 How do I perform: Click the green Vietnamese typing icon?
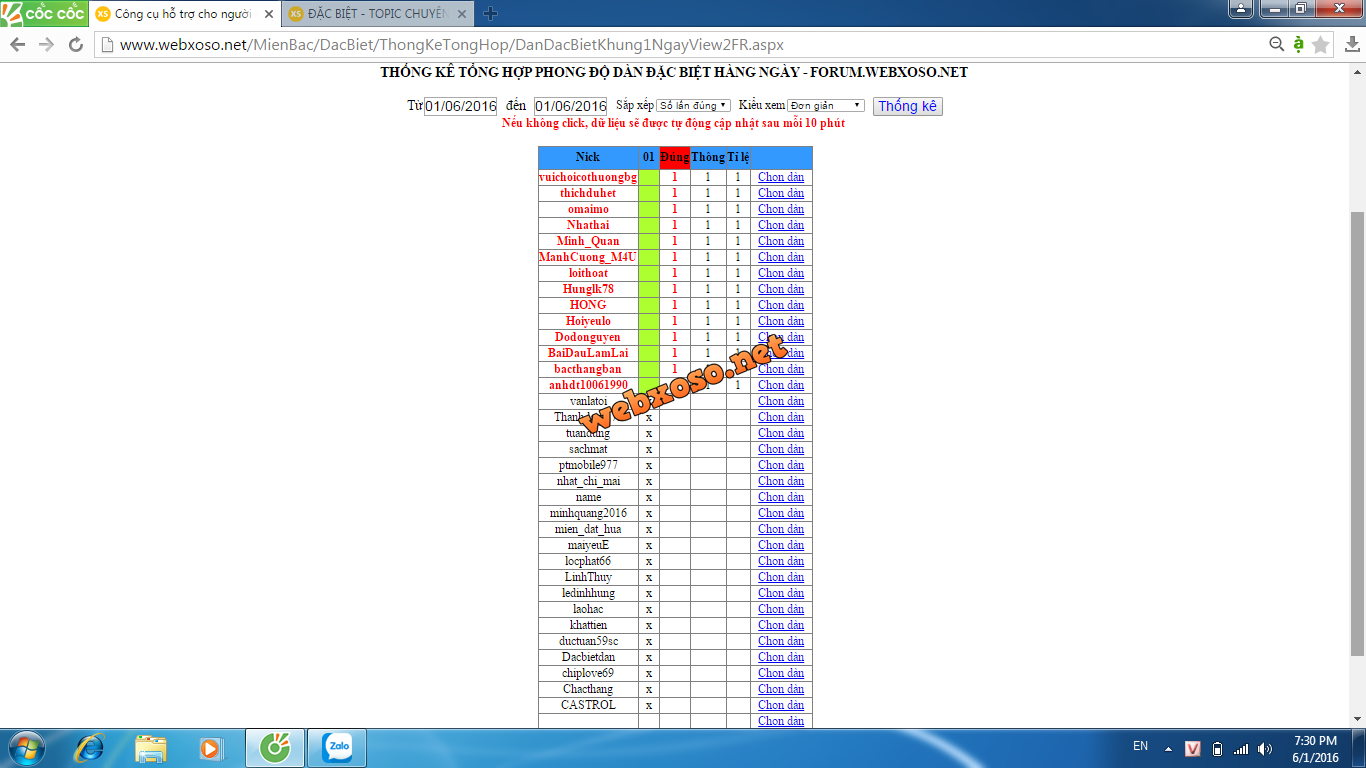[x=1298, y=44]
